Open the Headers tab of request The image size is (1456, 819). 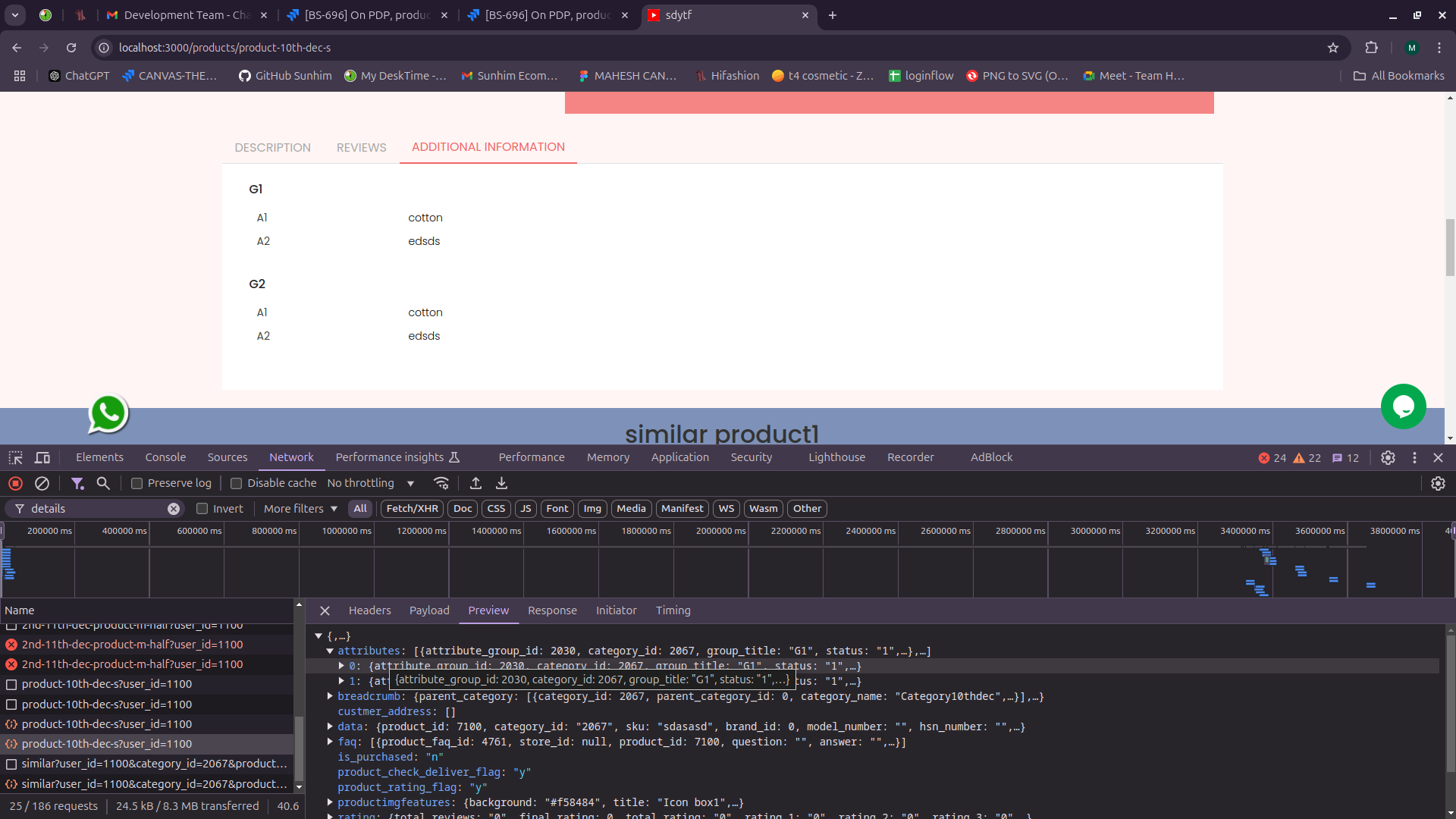click(369, 611)
